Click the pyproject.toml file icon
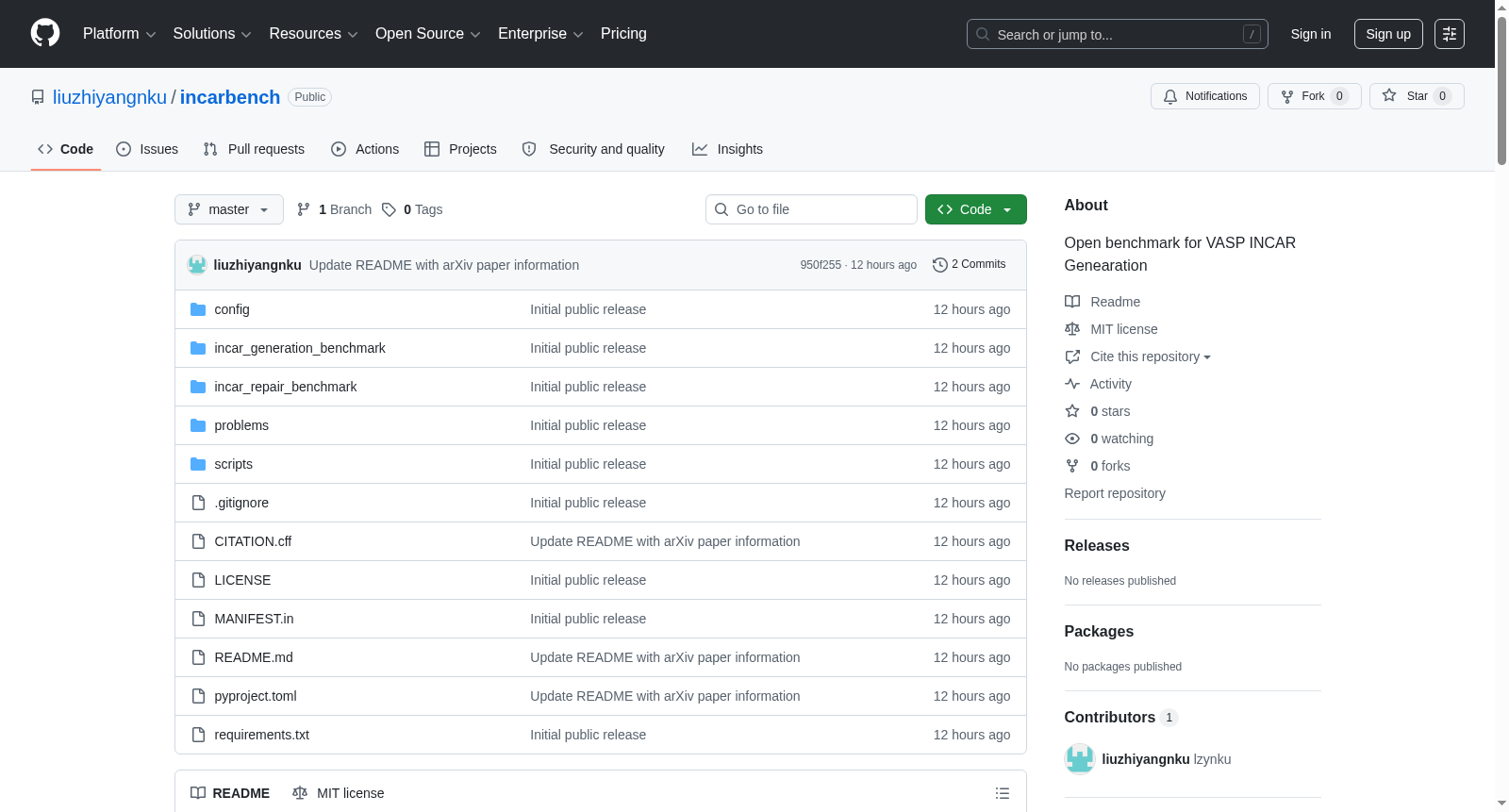This screenshot has height=812, width=1509. (x=198, y=696)
